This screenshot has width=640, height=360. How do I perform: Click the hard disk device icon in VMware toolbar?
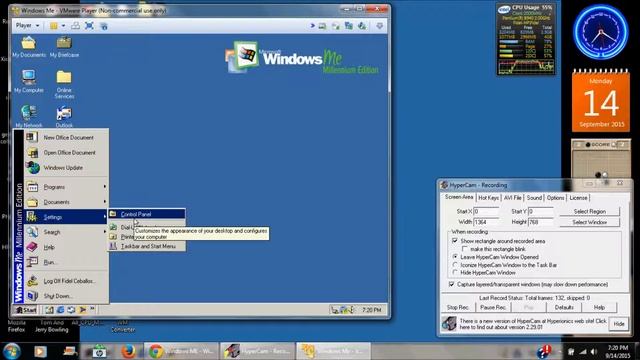point(322,26)
